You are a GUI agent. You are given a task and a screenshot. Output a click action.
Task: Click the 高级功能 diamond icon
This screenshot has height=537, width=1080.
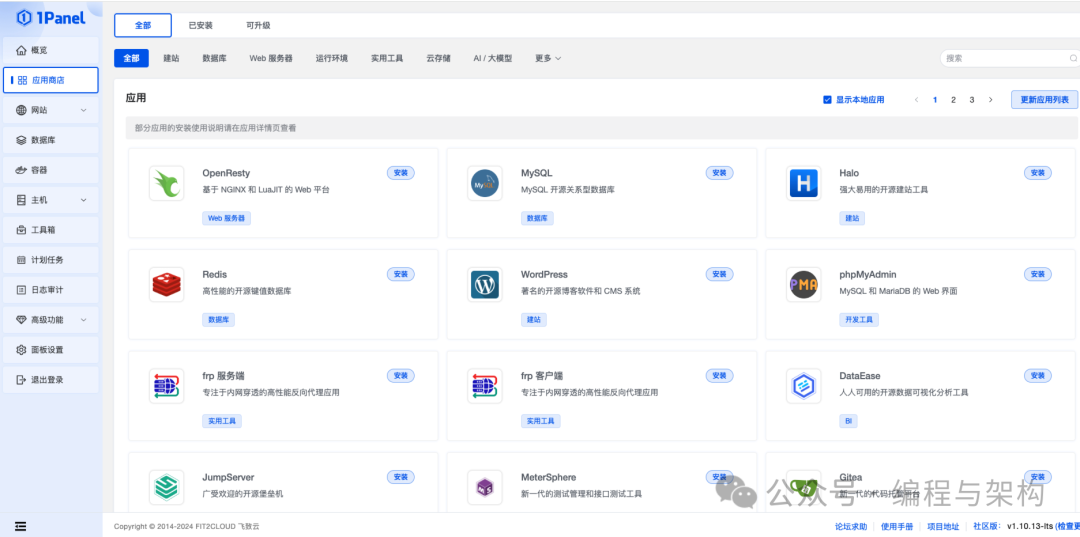21,320
